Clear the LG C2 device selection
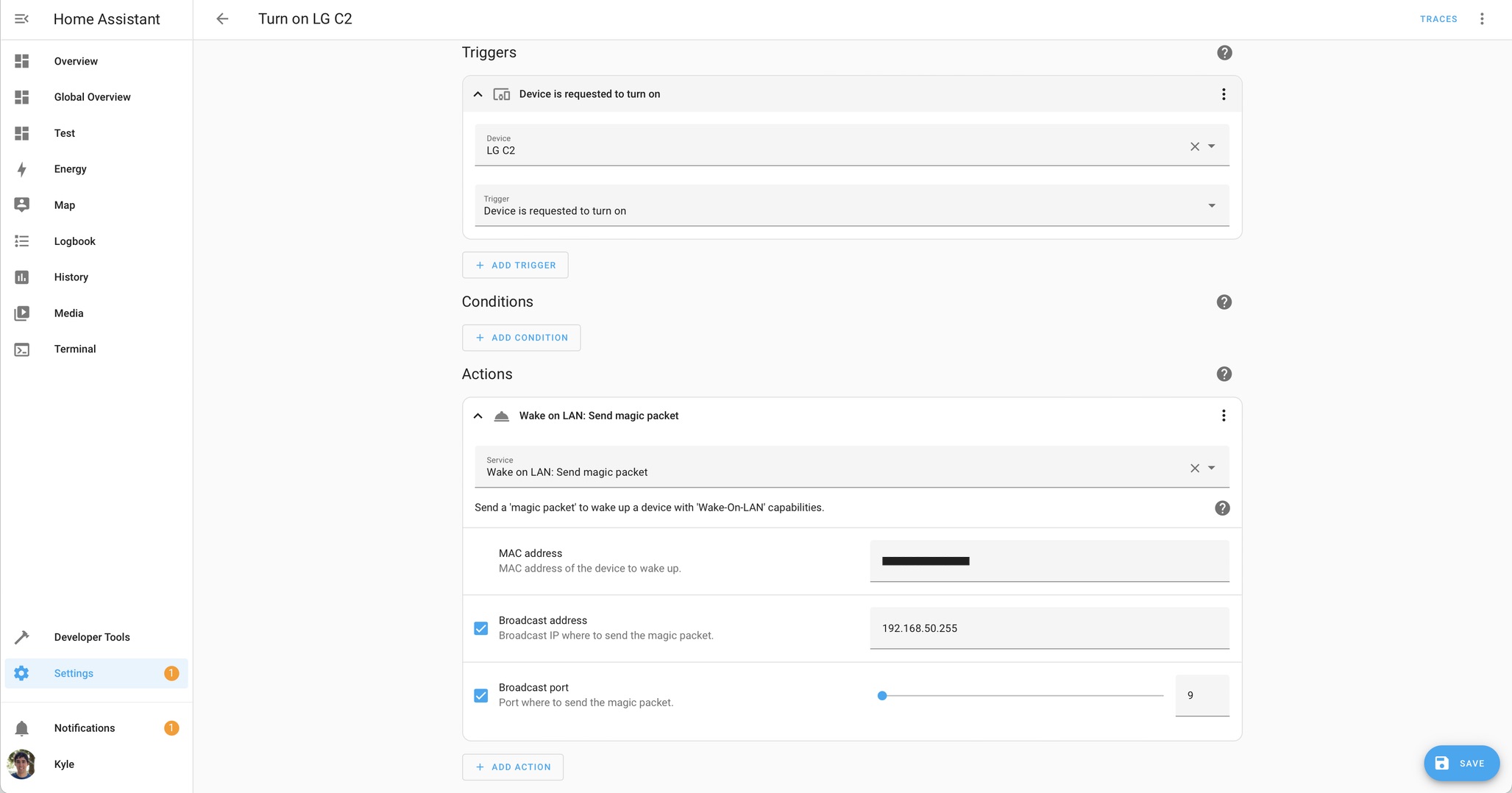 [x=1194, y=146]
